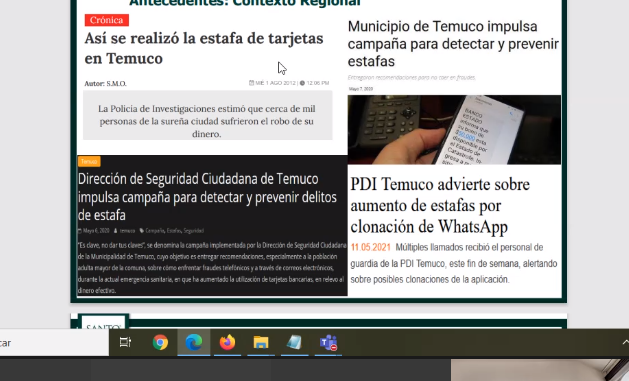Click the orange Temuco tag label
Image resolution: width=629 pixels, height=381 pixels.
[89, 161]
